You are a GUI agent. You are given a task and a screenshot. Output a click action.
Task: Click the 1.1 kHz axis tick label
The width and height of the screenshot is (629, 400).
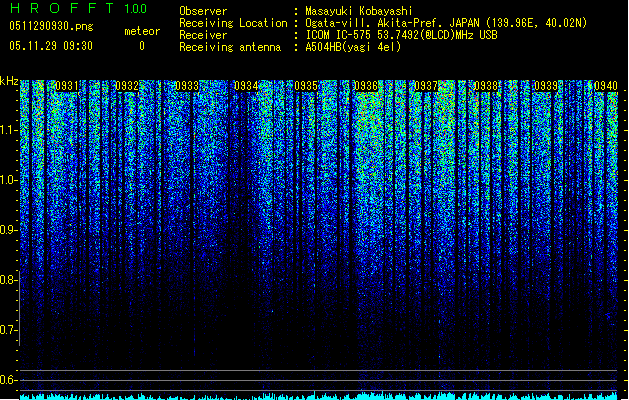point(9,130)
